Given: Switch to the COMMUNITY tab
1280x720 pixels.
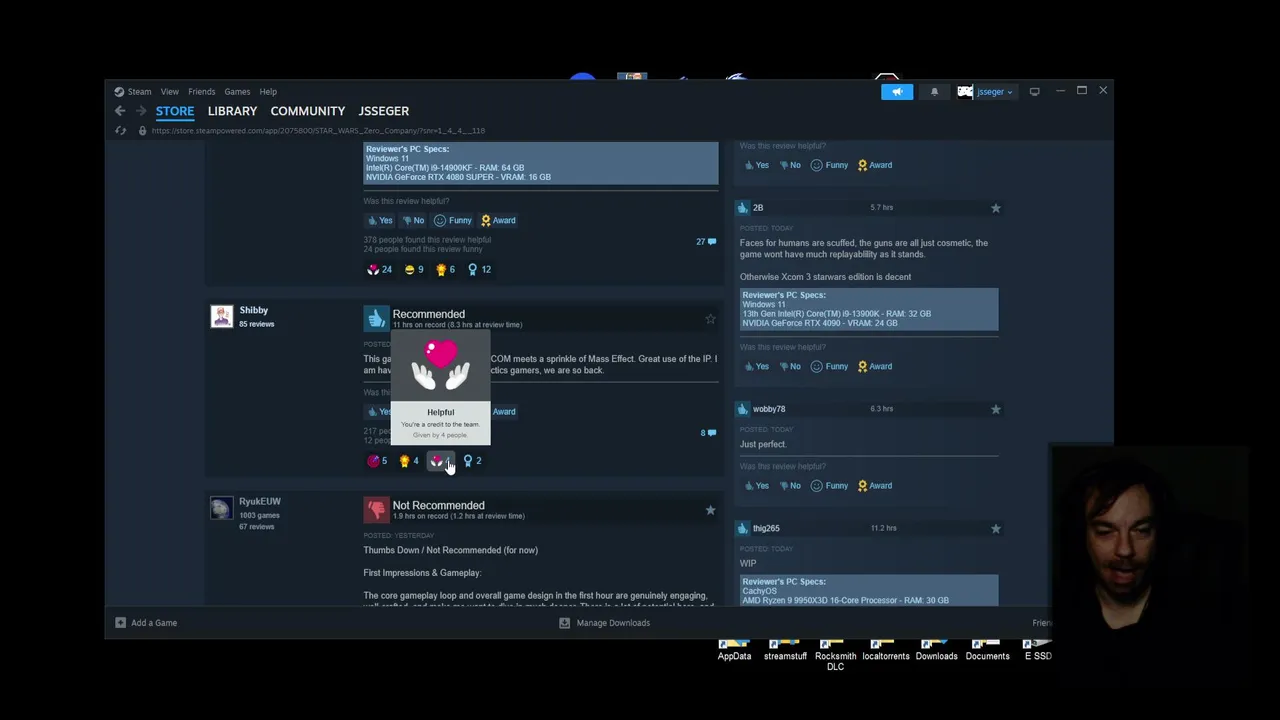Looking at the screenshot, I should pyautogui.click(x=308, y=111).
